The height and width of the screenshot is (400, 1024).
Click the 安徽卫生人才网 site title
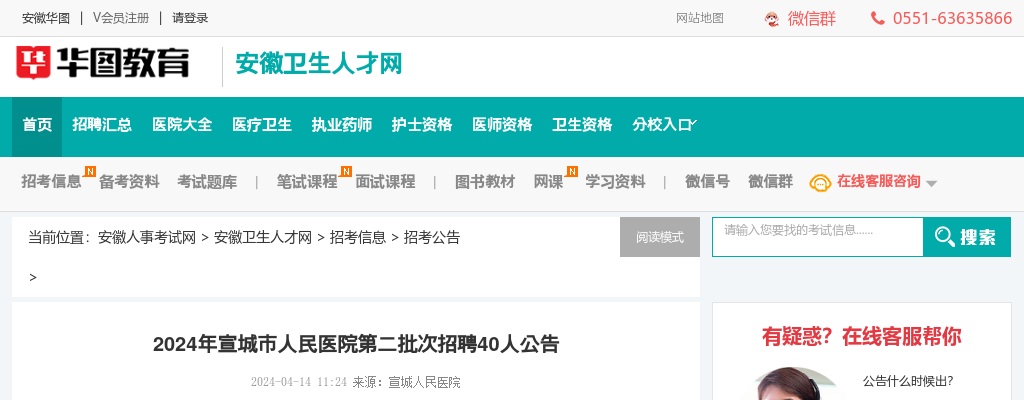tap(319, 63)
